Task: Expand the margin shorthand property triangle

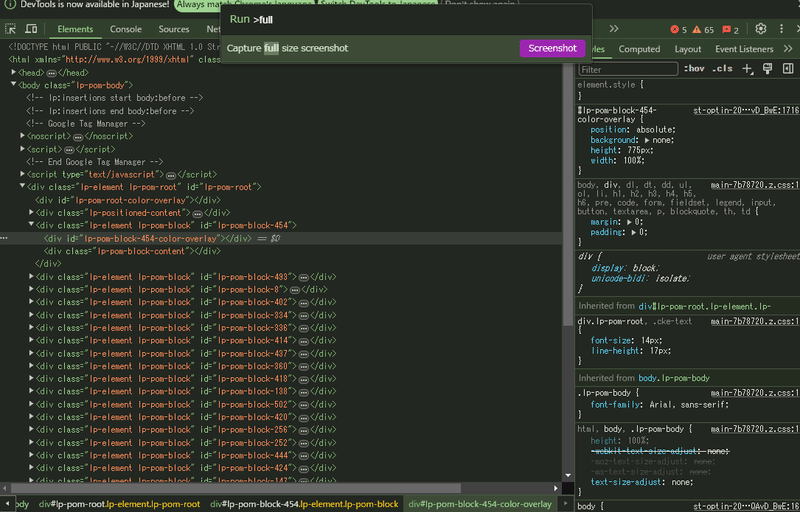Action: click(630, 222)
